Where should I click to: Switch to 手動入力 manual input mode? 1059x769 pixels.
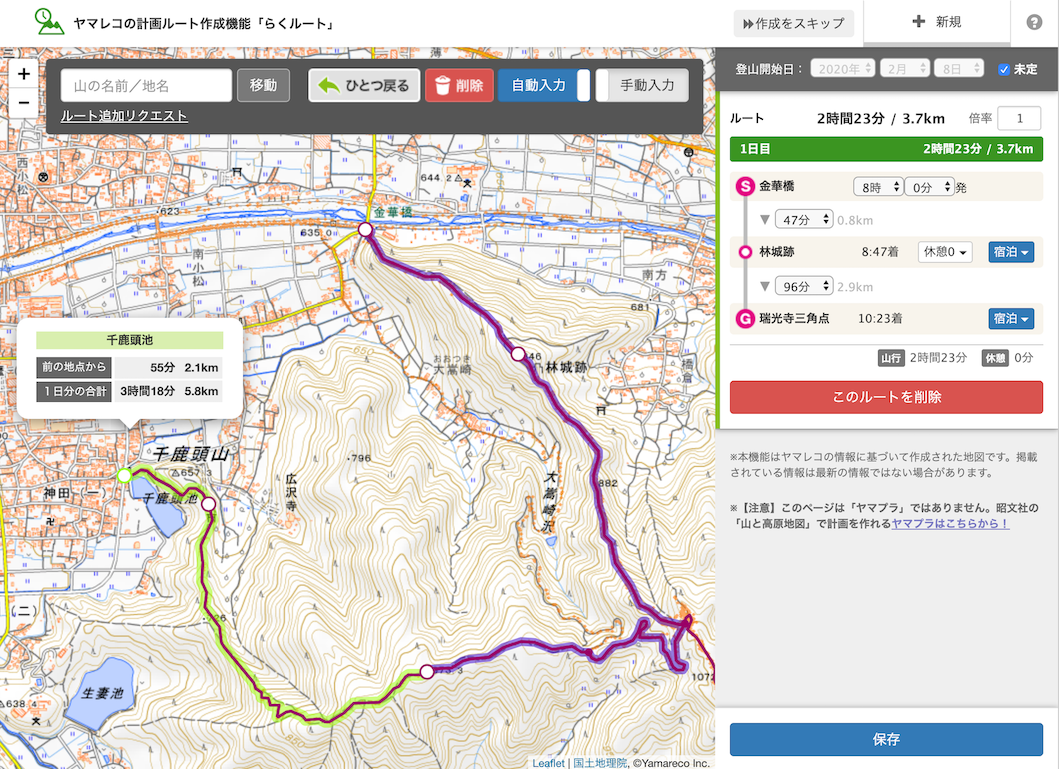pos(642,86)
